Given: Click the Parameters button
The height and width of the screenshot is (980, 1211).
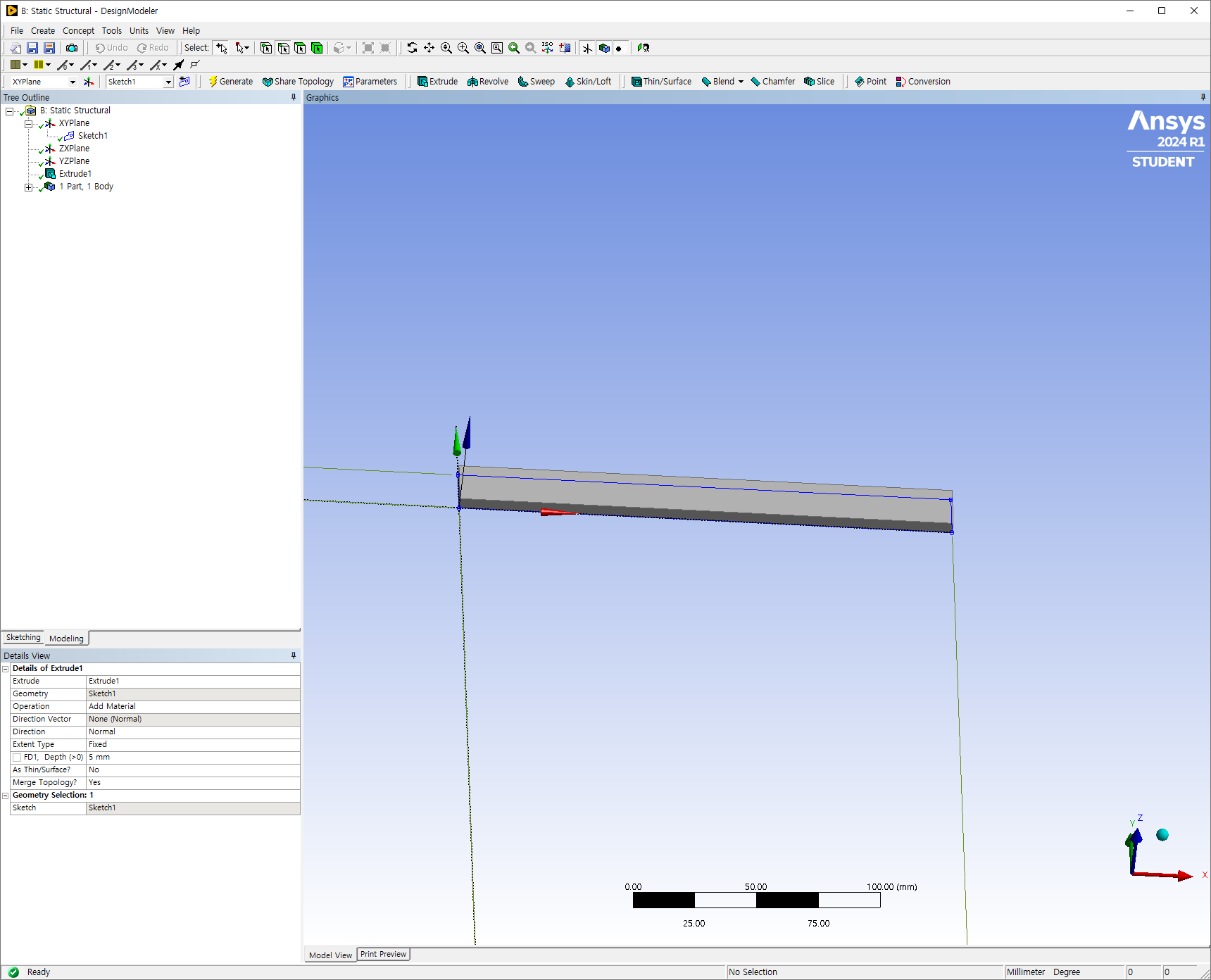Looking at the screenshot, I should pyautogui.click(x=370, y=82).
